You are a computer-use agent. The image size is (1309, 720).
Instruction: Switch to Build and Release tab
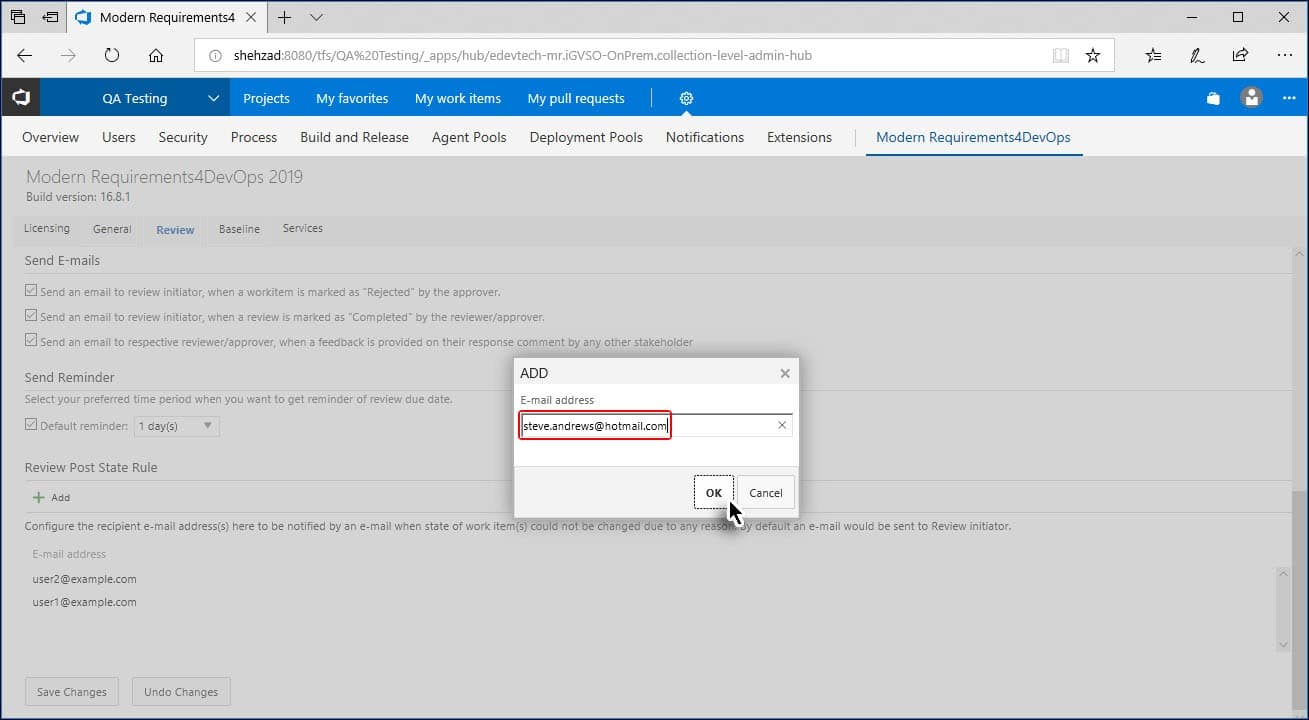[354, 137]
